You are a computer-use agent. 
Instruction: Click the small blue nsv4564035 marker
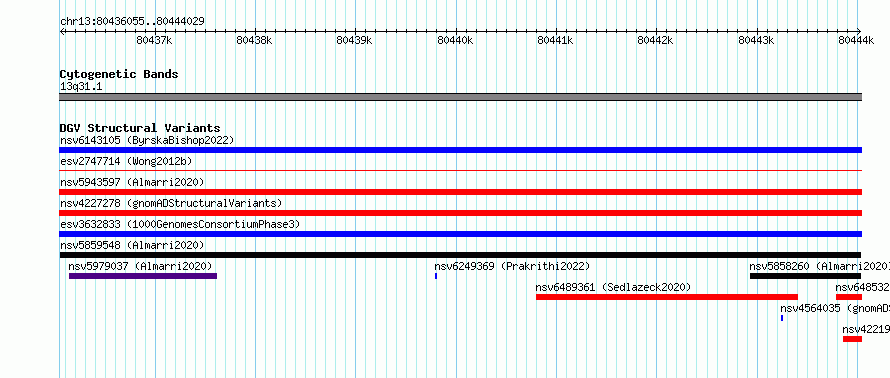(782, 318)
